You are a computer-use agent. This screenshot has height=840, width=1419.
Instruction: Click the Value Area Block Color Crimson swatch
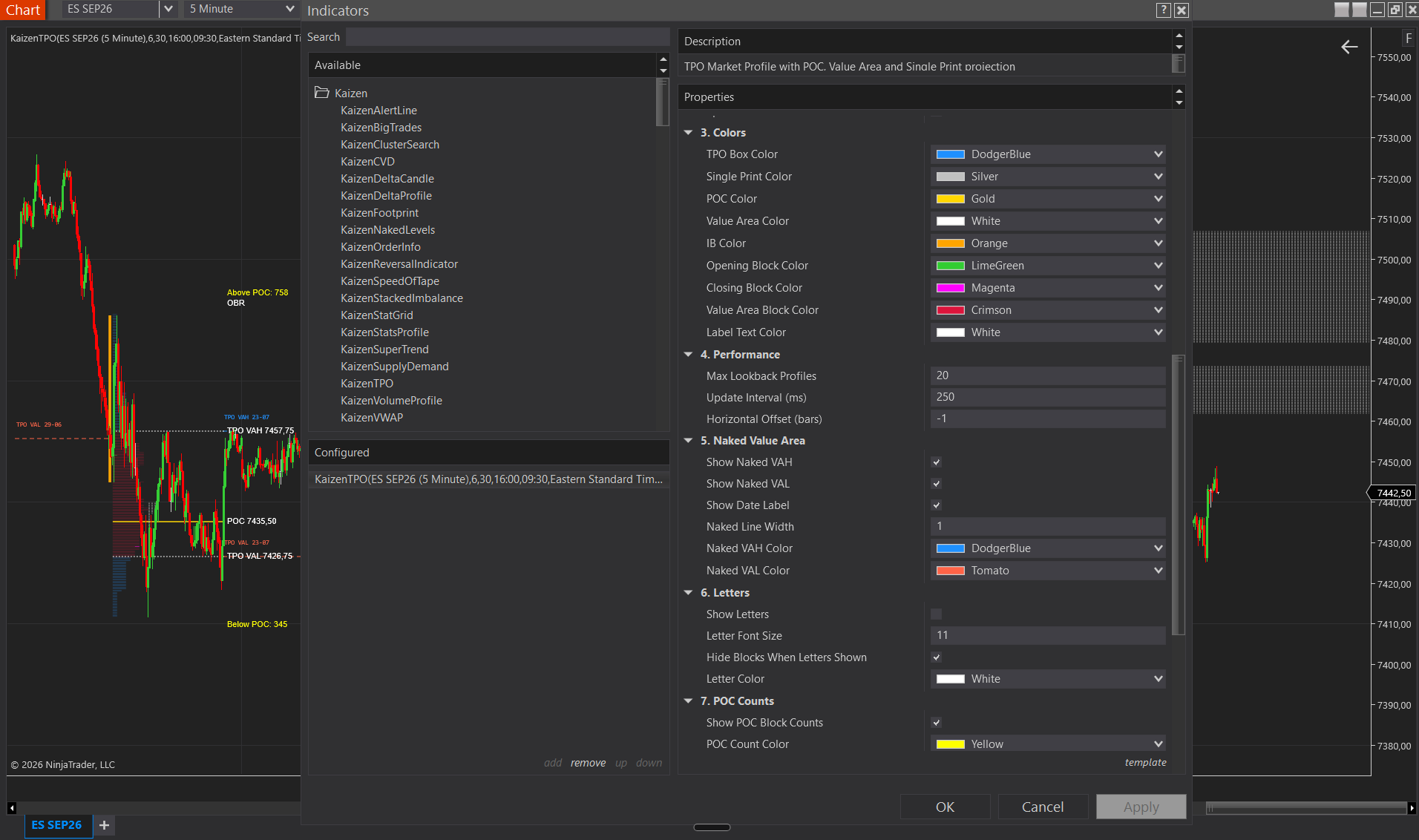[x=951, y=310]
